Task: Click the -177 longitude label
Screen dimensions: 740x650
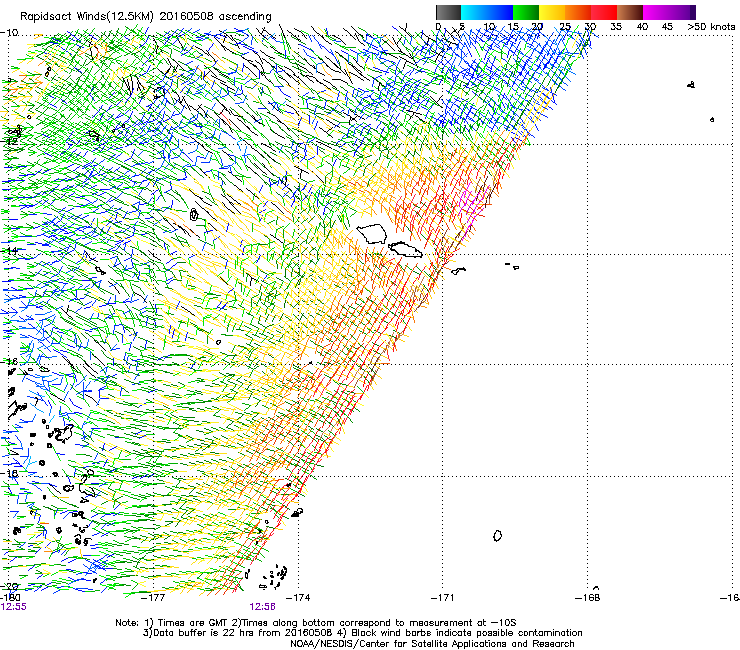Action: click(x=153, y=598)
